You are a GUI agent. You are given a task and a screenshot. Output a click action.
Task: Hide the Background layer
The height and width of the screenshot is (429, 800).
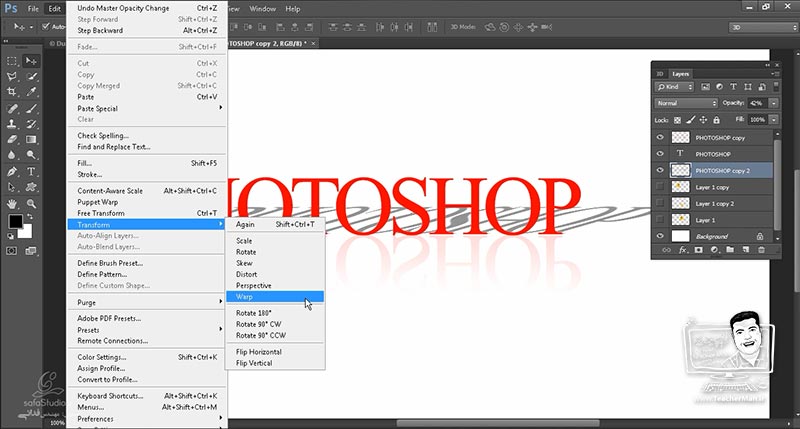[x=660, y=236]
